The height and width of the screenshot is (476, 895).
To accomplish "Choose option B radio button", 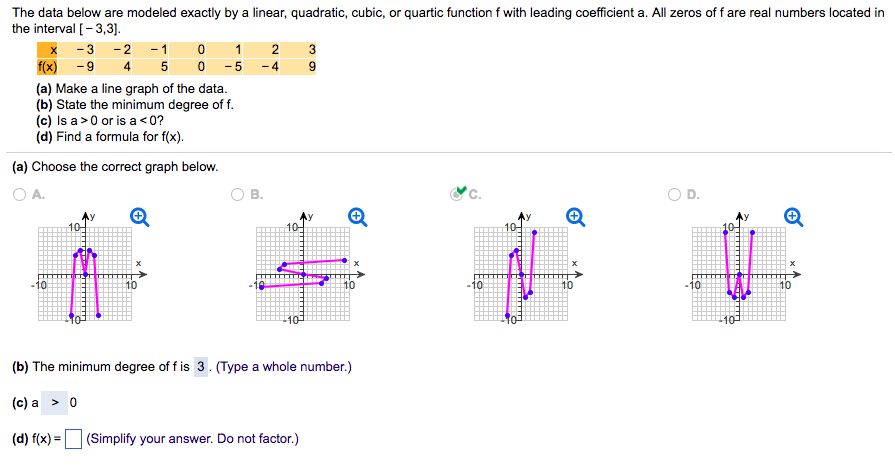I will [x=238, y=195].
